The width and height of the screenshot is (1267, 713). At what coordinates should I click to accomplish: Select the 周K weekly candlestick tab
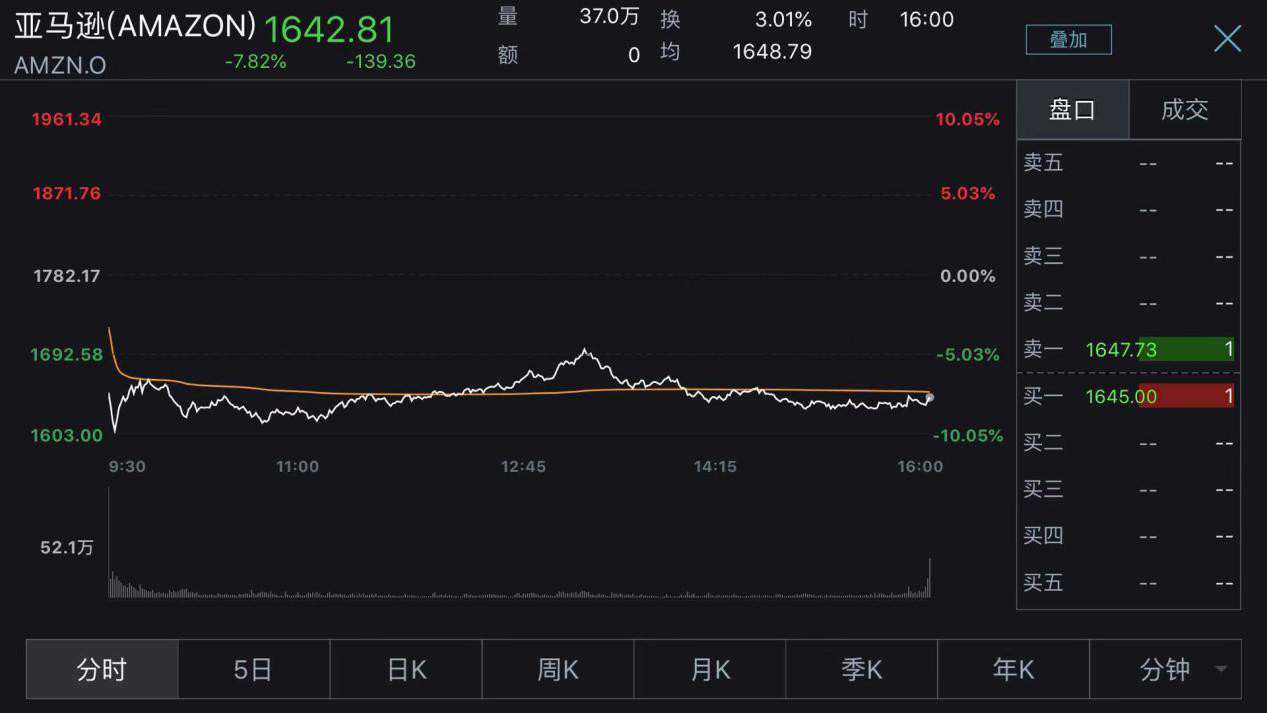tap(558, 669)
